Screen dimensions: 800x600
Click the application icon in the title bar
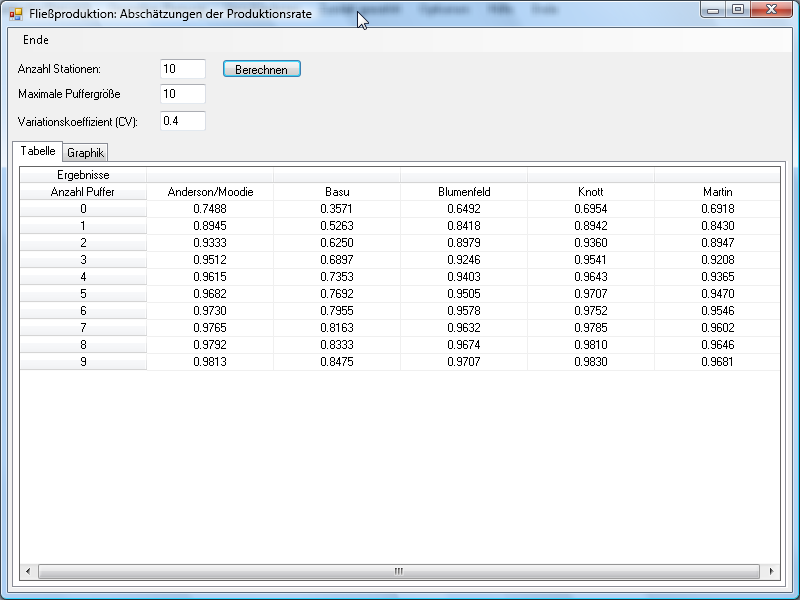[15, 14]
